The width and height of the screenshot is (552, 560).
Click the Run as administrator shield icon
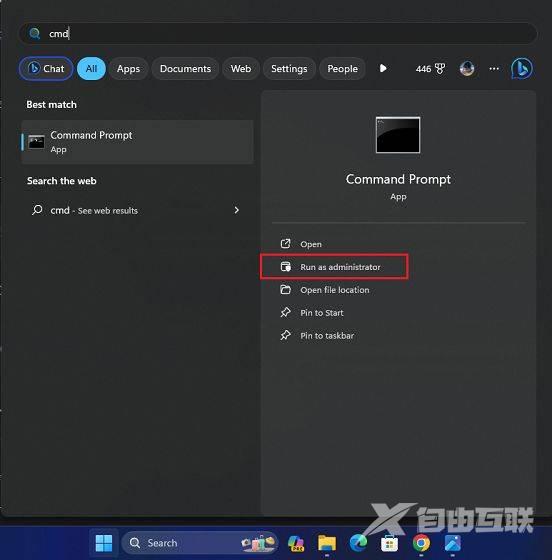pyautogui.click(x=285, y=266)
